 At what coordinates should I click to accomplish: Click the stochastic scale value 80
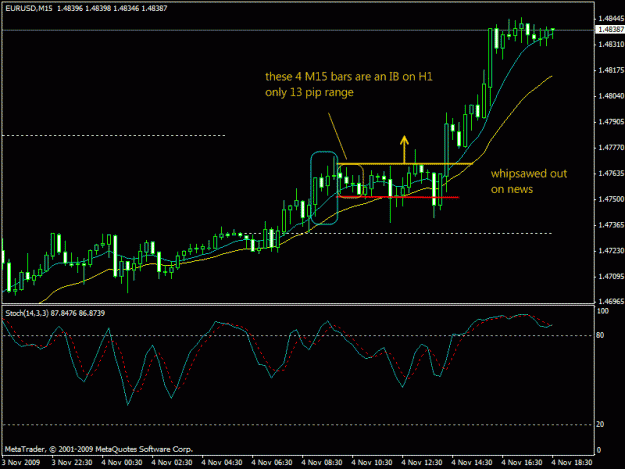pos(601,335)
